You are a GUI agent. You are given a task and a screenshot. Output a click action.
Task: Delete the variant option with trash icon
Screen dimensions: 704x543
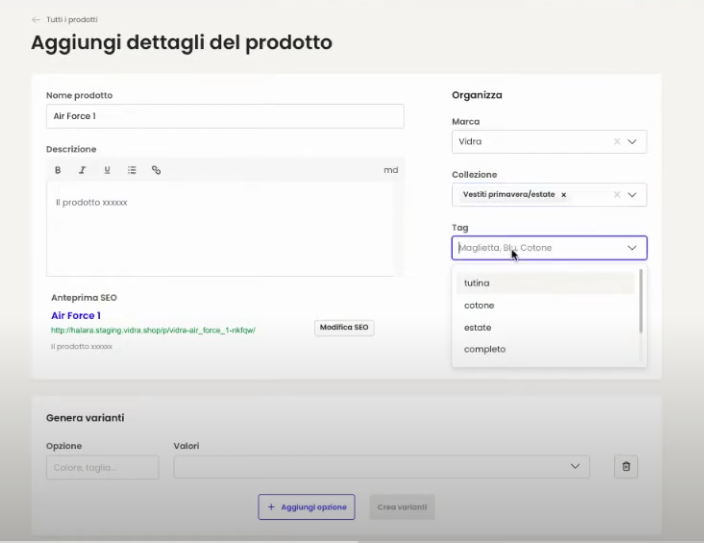(x=626, y=466)
